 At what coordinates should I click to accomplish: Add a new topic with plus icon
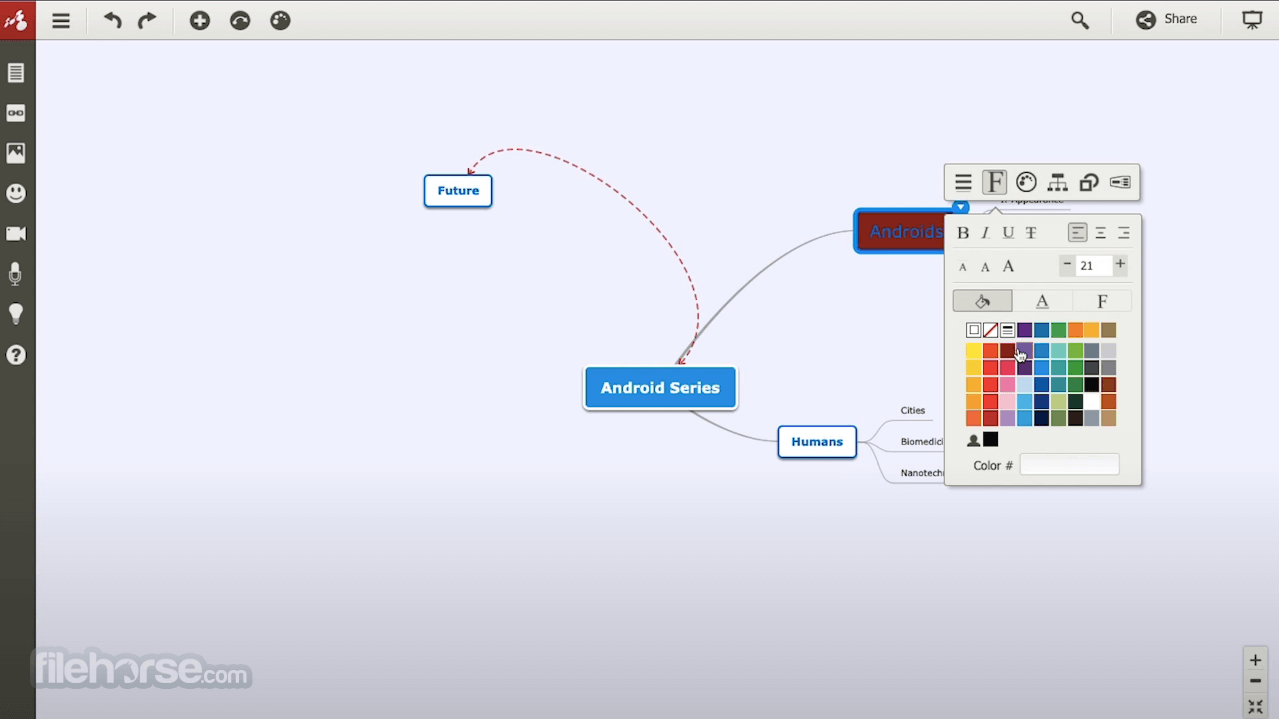pyautogui.click(x=200, y=20)
